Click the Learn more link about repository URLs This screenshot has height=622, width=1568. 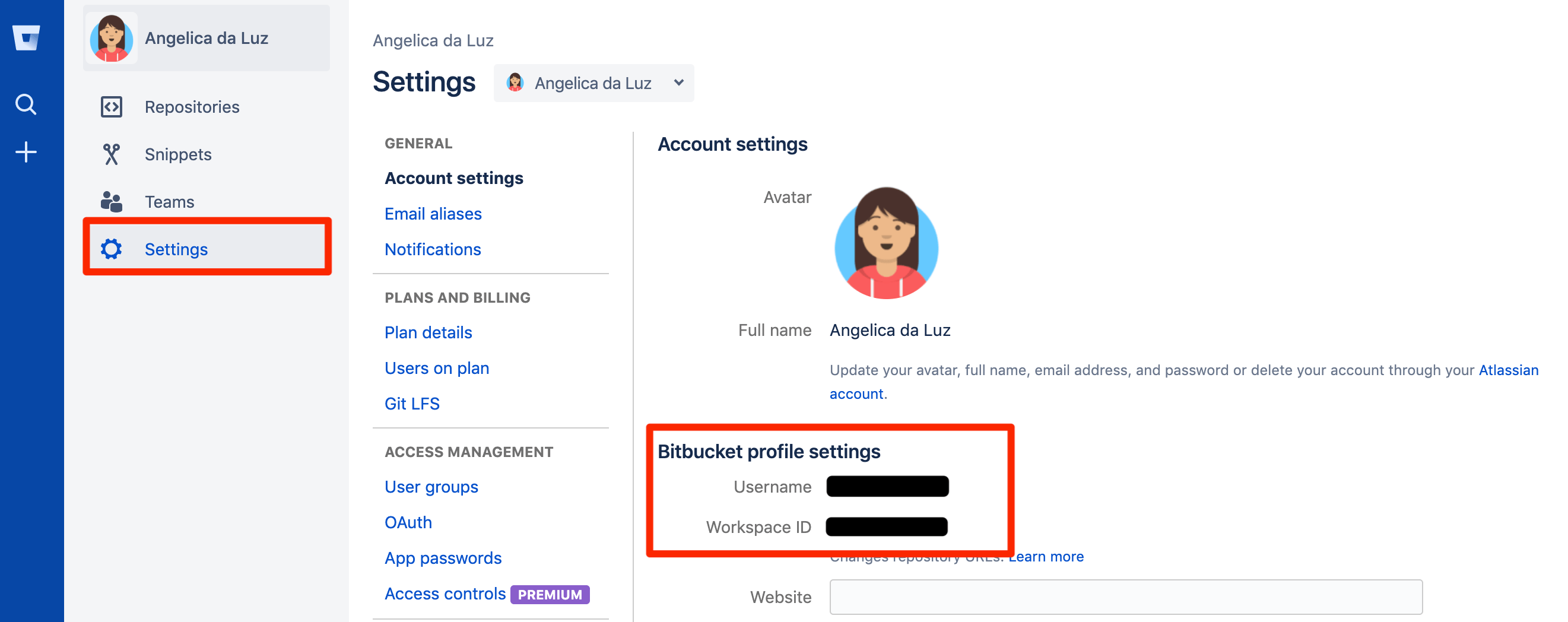point(1046,556)
